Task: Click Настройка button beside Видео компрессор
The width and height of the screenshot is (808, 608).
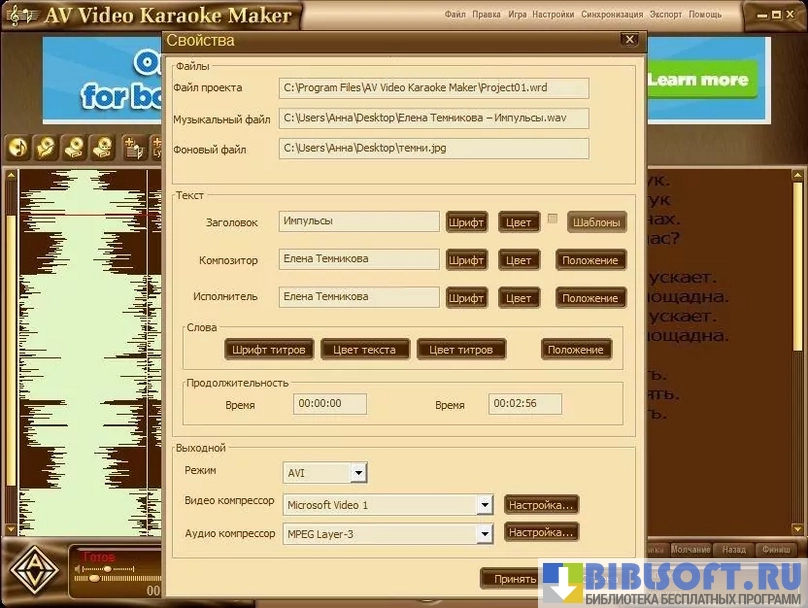Action: coord(541,505)
